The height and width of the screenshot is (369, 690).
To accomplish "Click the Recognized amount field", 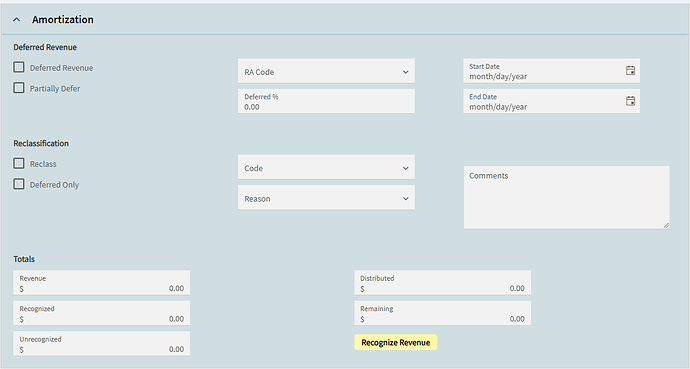I will tap(102, 313).
